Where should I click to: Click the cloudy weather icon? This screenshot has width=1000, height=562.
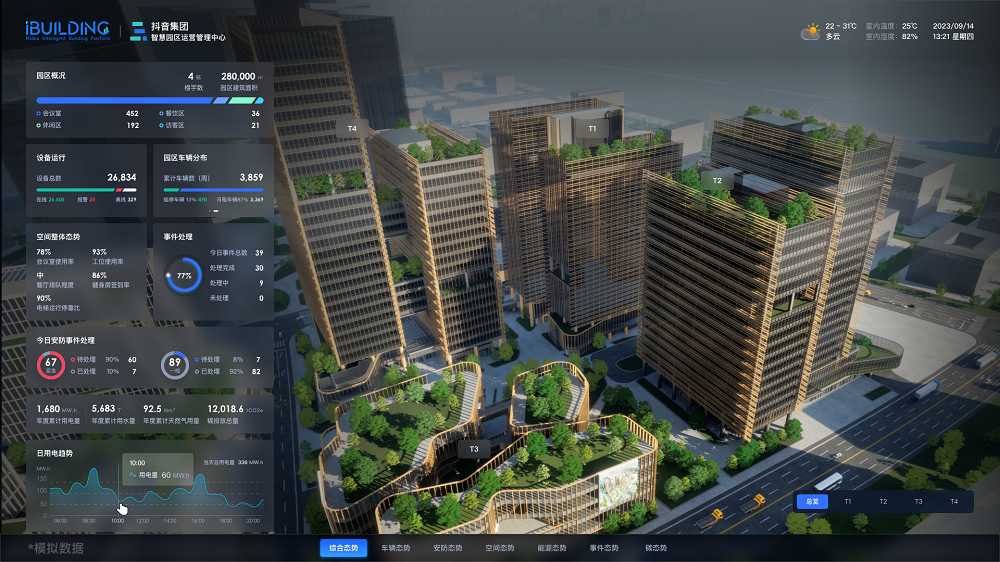point(810,31)
